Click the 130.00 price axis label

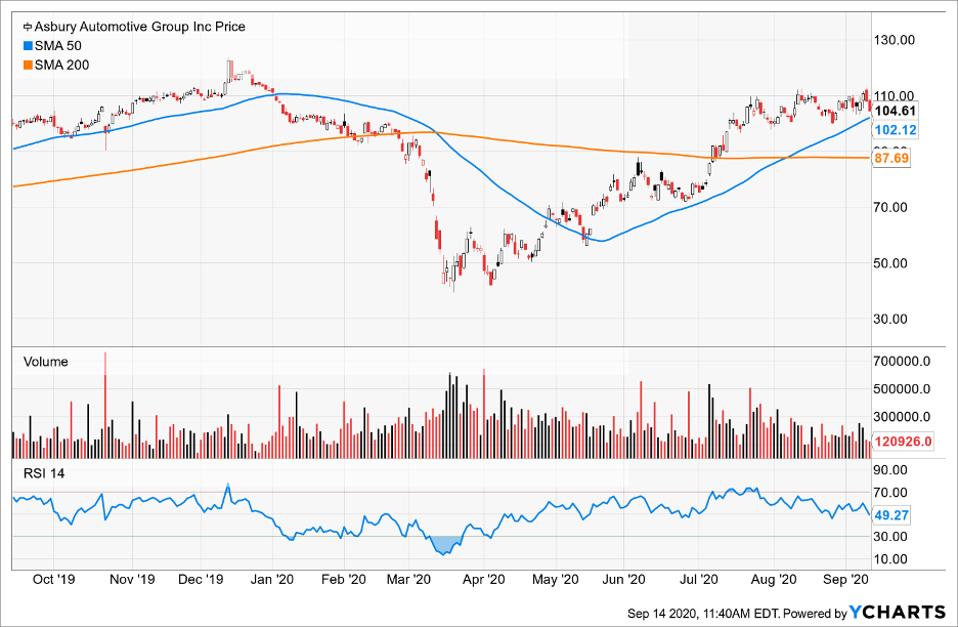click(896, 40)
